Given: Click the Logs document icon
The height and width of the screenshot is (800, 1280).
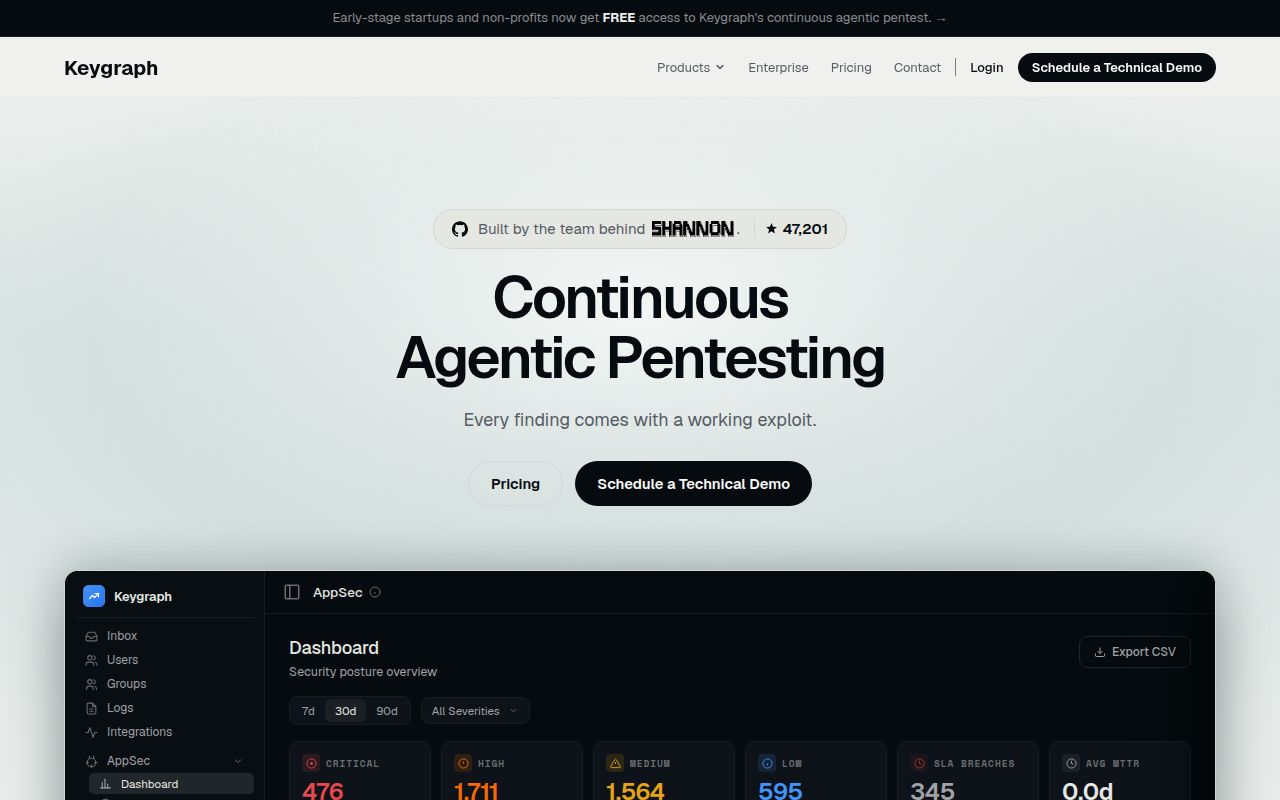Looking at the screenshot, I should 92,708.
